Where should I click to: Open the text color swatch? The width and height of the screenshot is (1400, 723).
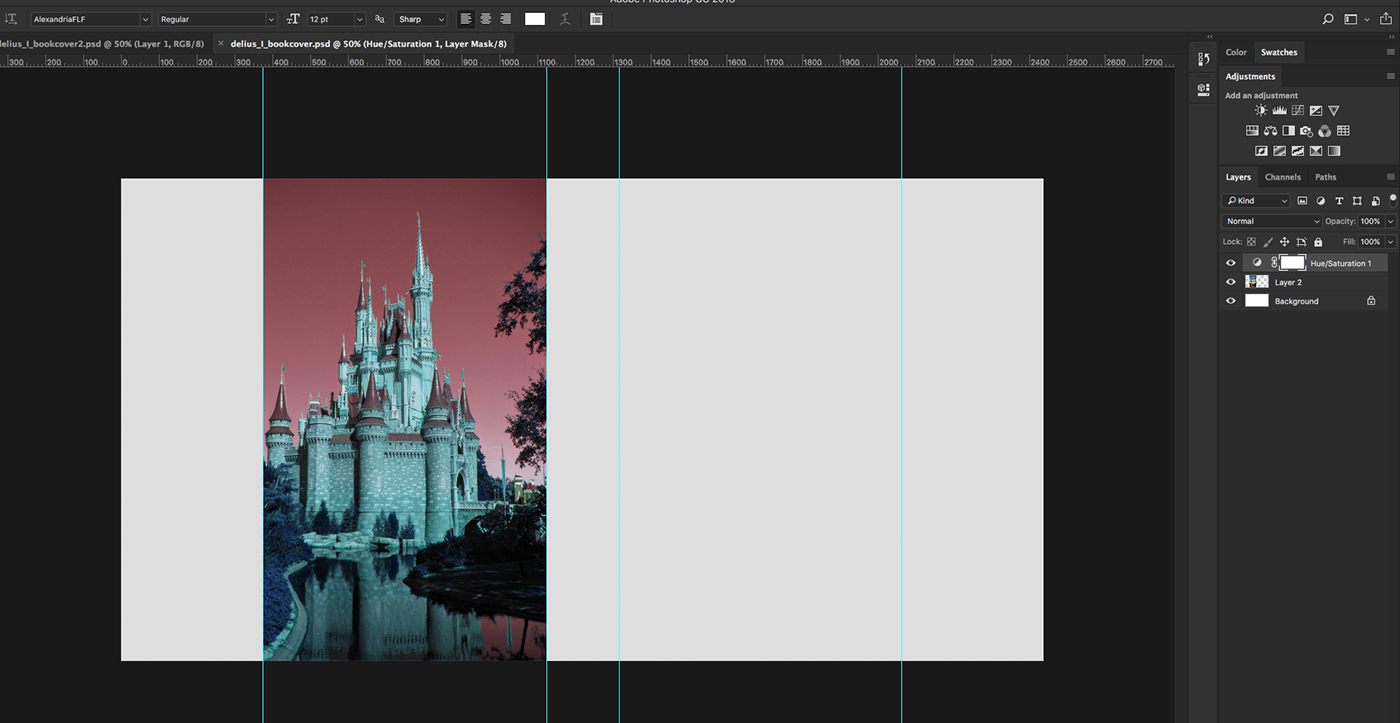click(535, 19)
